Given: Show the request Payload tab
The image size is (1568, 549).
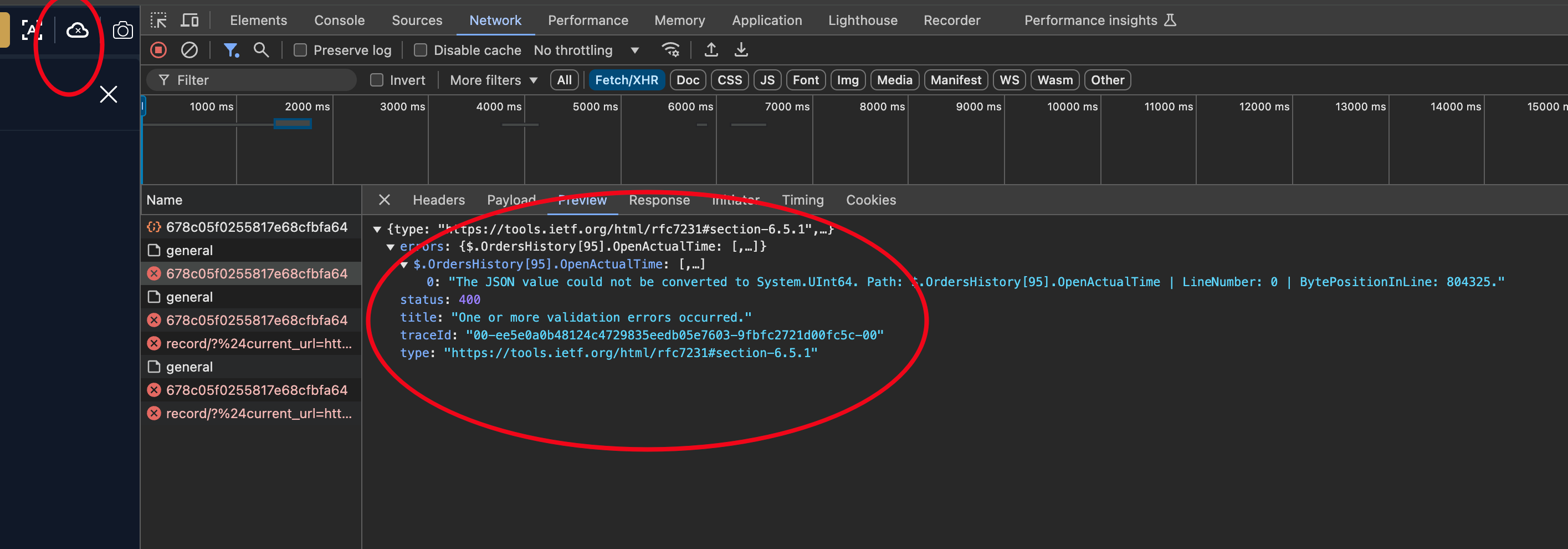Looking at the screenshot, I should 511,200.
